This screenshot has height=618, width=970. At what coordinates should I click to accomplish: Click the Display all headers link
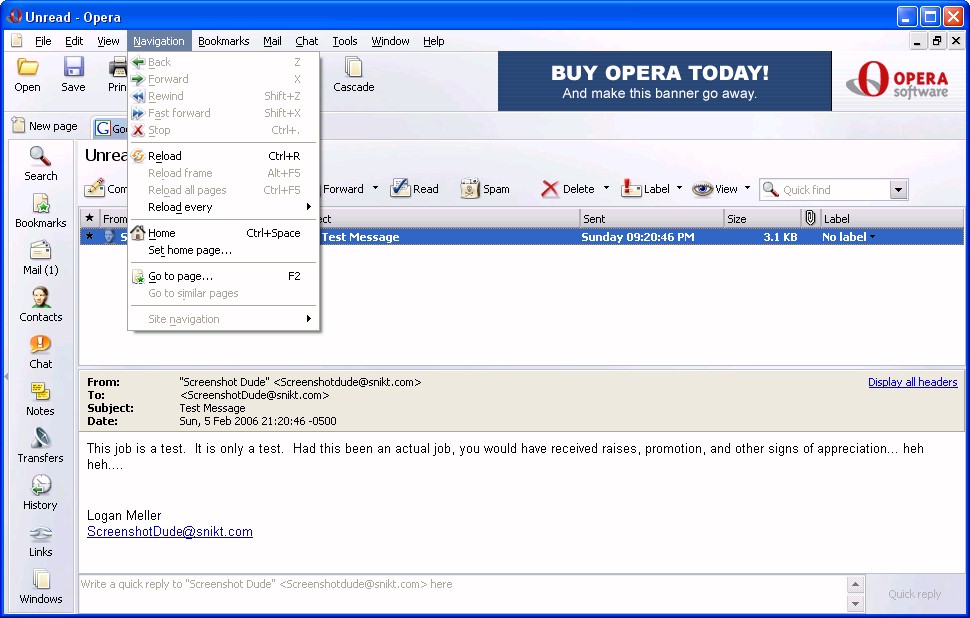[912, 382]
